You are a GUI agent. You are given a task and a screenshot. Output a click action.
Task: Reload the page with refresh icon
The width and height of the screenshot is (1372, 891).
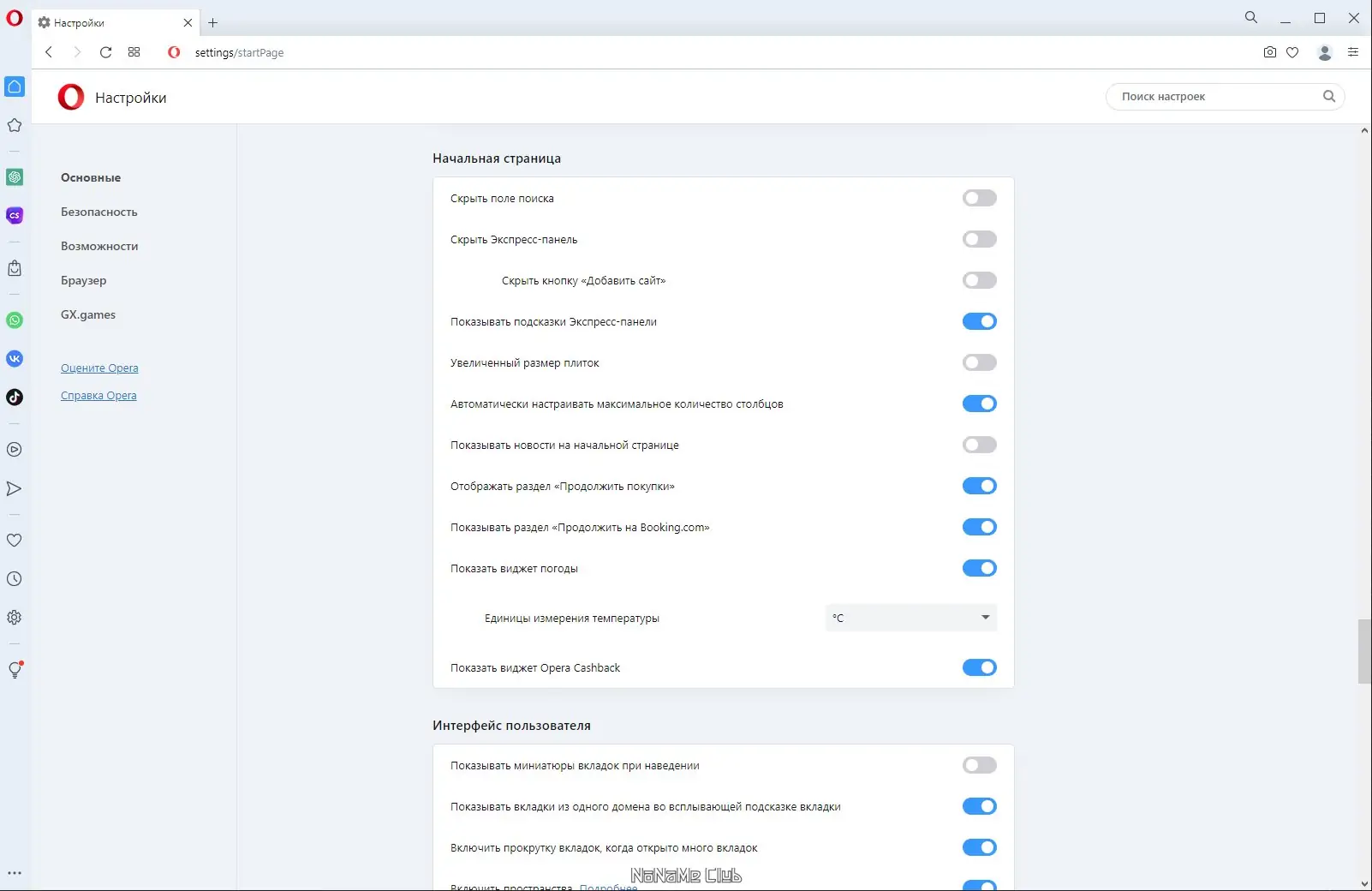[x=105, y=52]
